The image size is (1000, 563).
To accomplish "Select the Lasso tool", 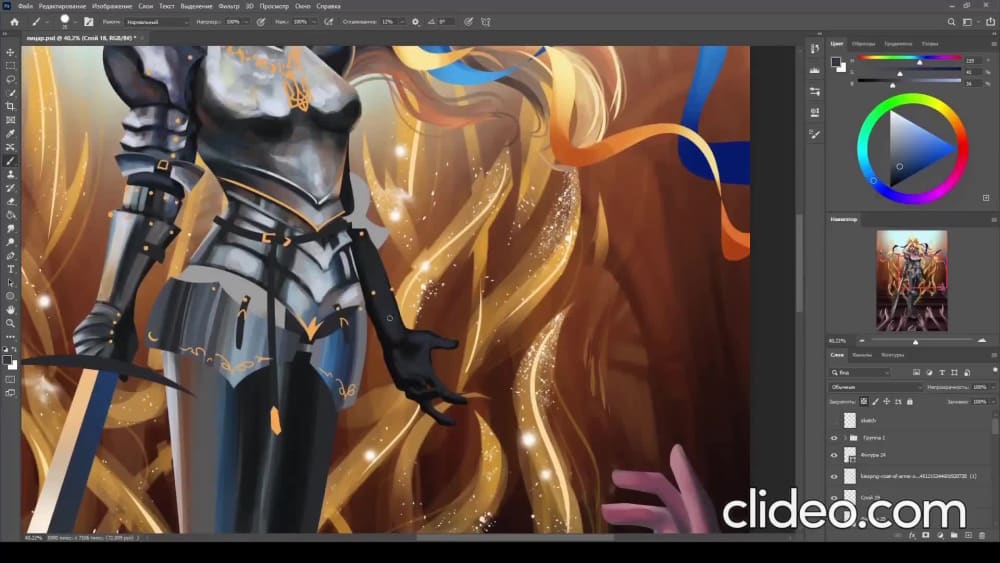I will (10, 79).
